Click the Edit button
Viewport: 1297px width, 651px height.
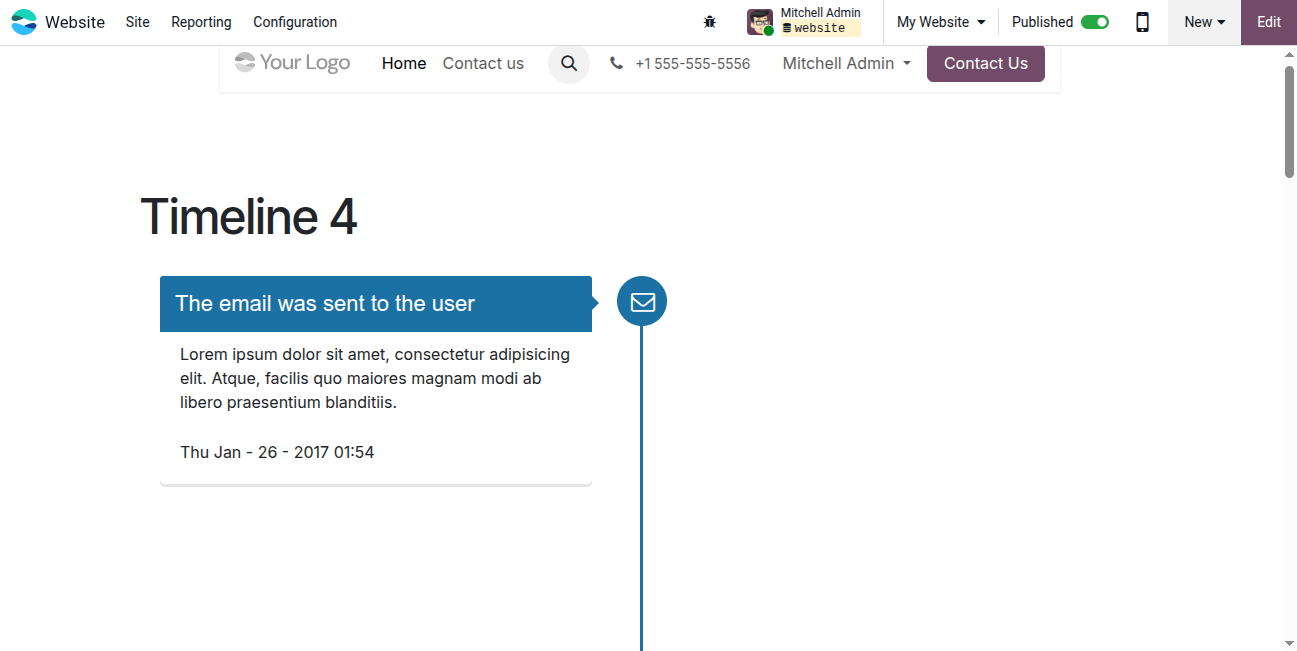pos(1269,22)
